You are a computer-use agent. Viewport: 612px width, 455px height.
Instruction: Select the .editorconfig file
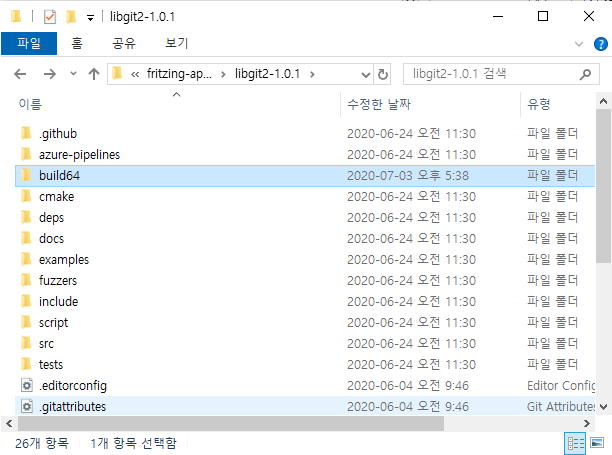pos(305,386)
